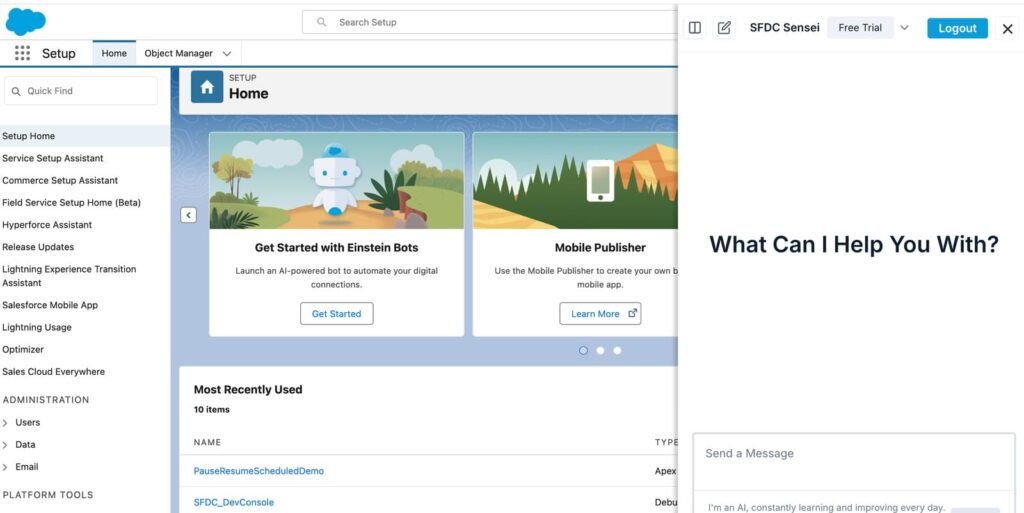Image resolution: width=1024 pixels, height=513 pixels.
Task: Select the first carousel page dot
Action: (583, 350)
